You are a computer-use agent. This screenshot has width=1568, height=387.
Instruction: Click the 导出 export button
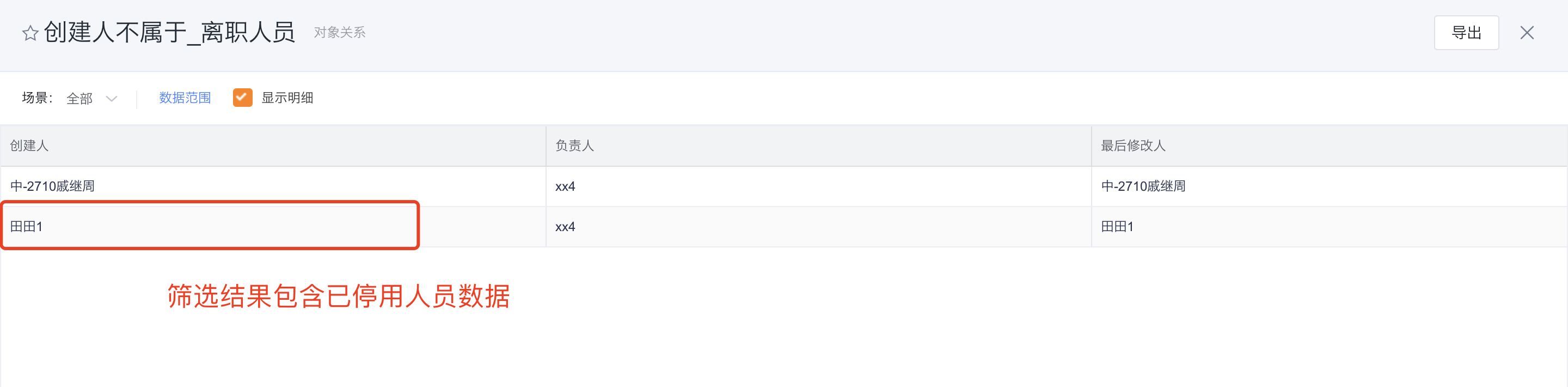[x=1466, y=33]
